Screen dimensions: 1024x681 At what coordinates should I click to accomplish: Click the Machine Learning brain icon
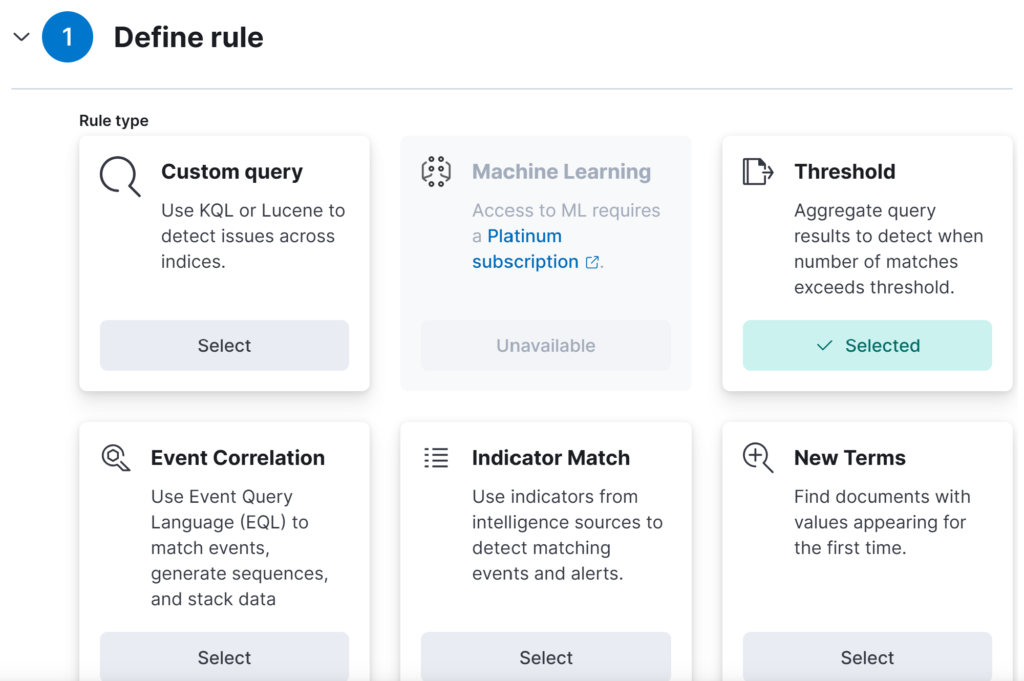[x=436, y=172]
